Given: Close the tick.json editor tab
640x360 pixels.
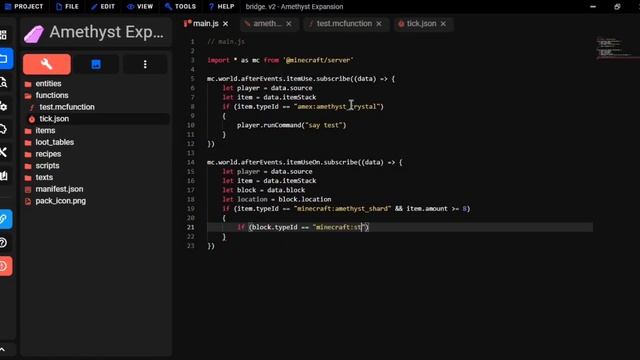Looking at the screenshot, I should click(443, 24).
